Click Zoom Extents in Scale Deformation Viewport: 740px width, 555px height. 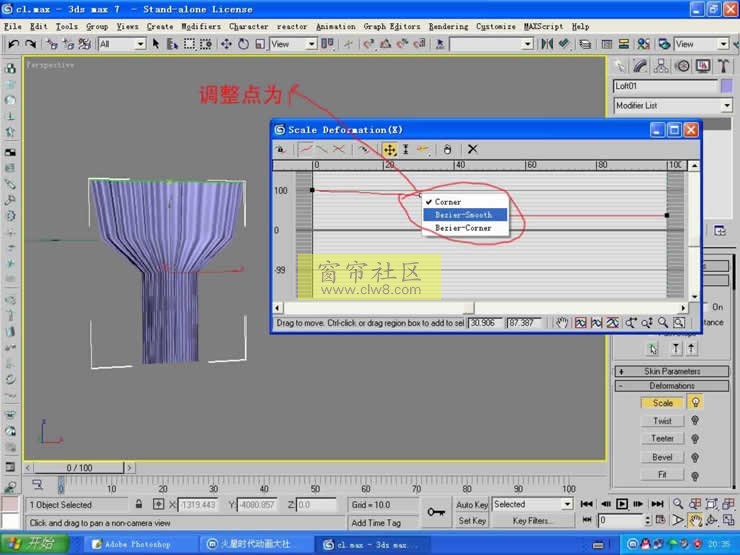point(580,323)
